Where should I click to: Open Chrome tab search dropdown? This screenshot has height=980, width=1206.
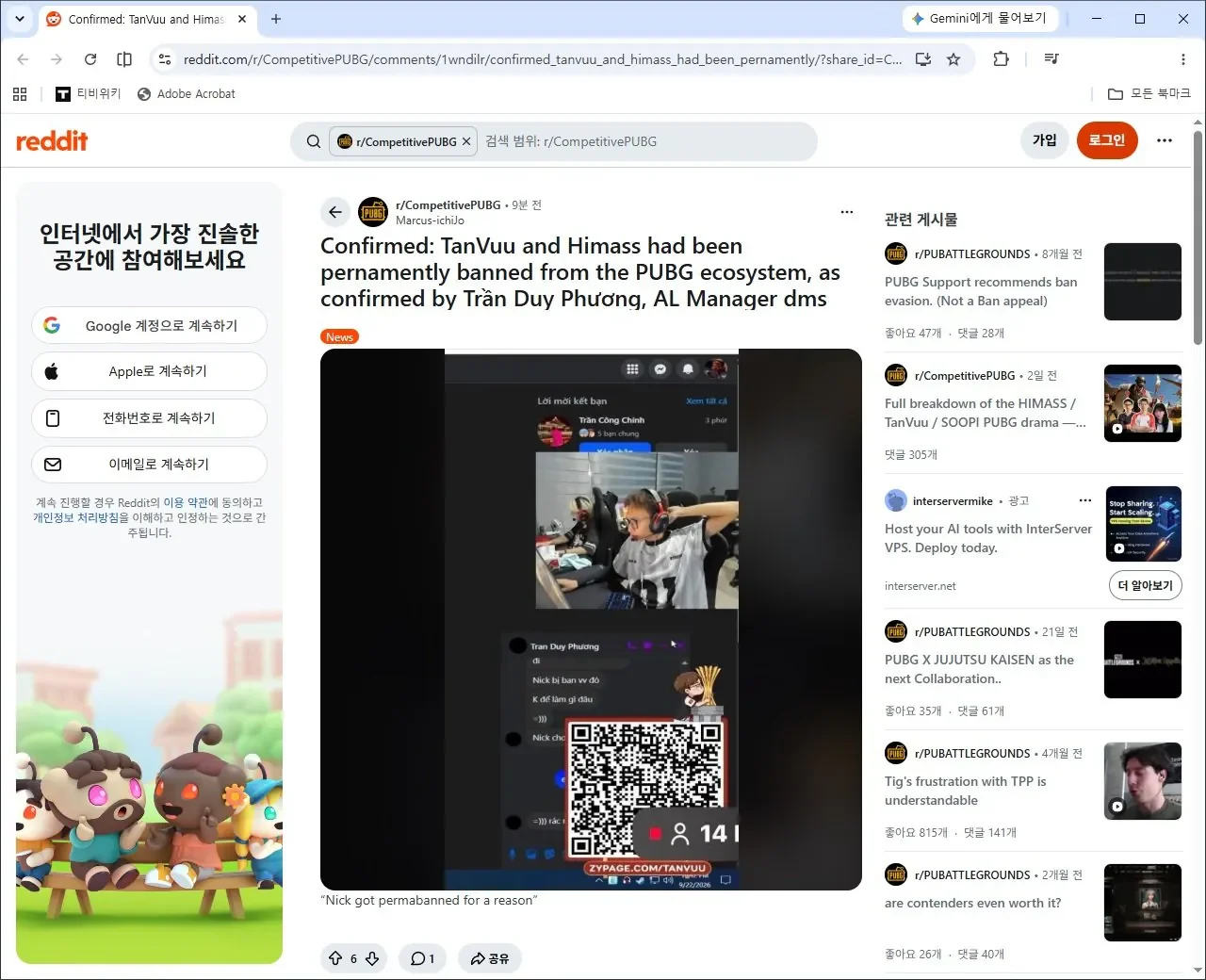pos(20,19)
